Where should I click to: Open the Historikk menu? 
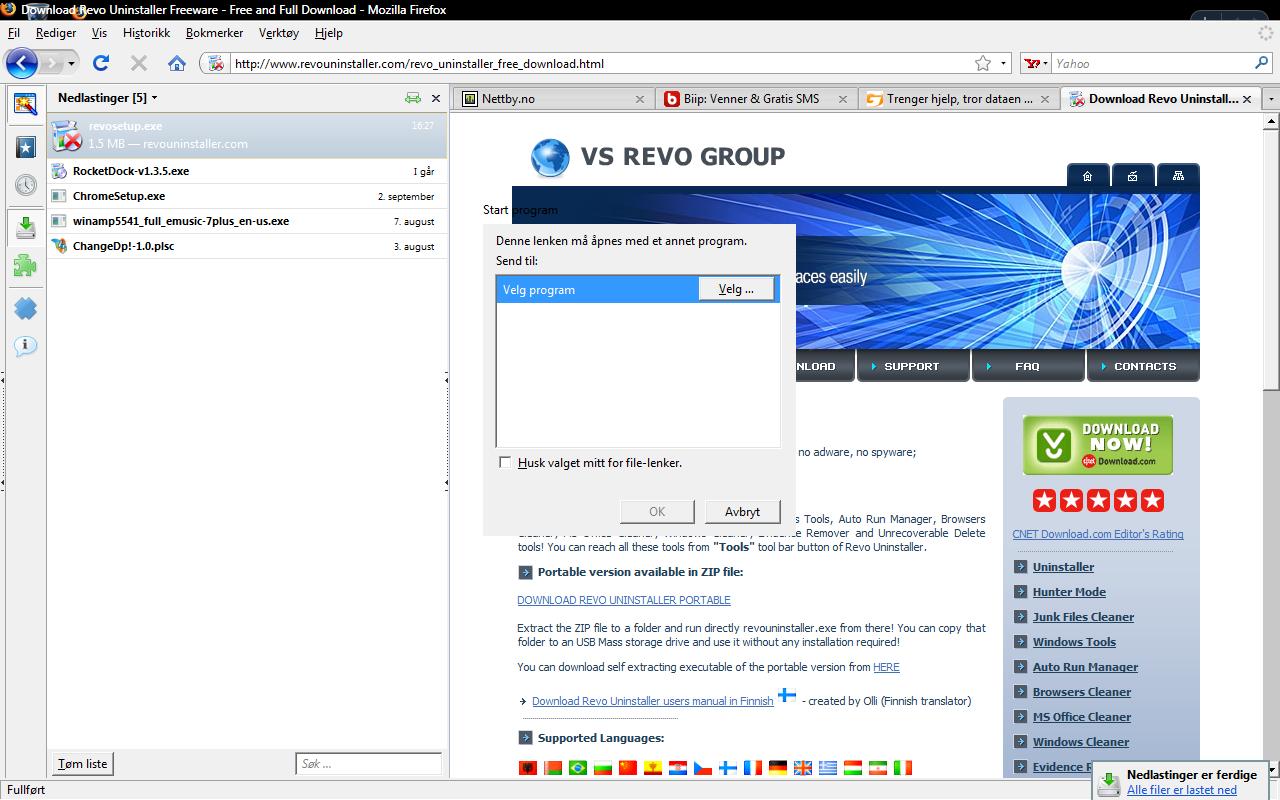[x=147, y=33]
